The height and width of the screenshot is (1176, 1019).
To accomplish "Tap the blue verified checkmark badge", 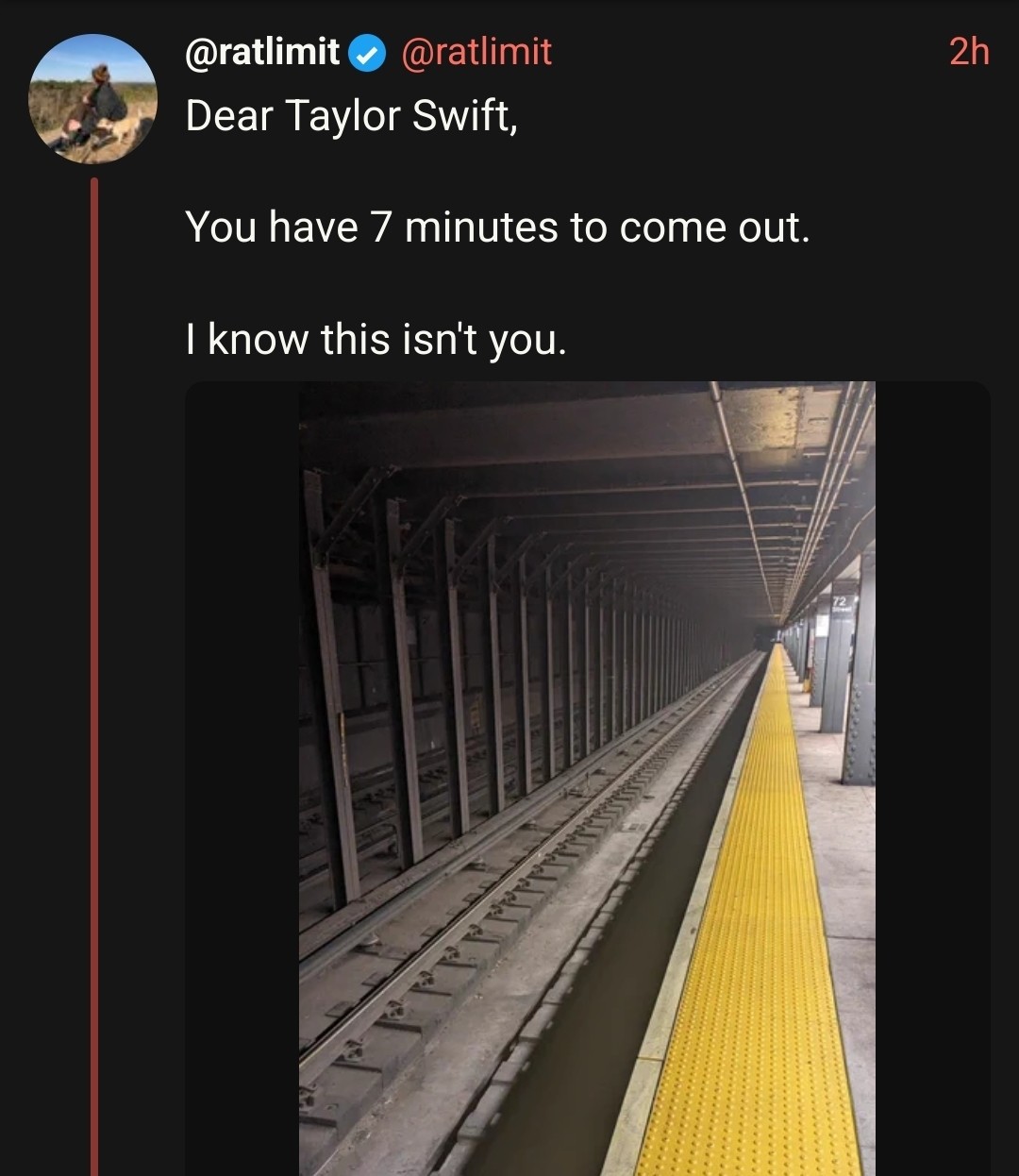I will coord(367,53).
